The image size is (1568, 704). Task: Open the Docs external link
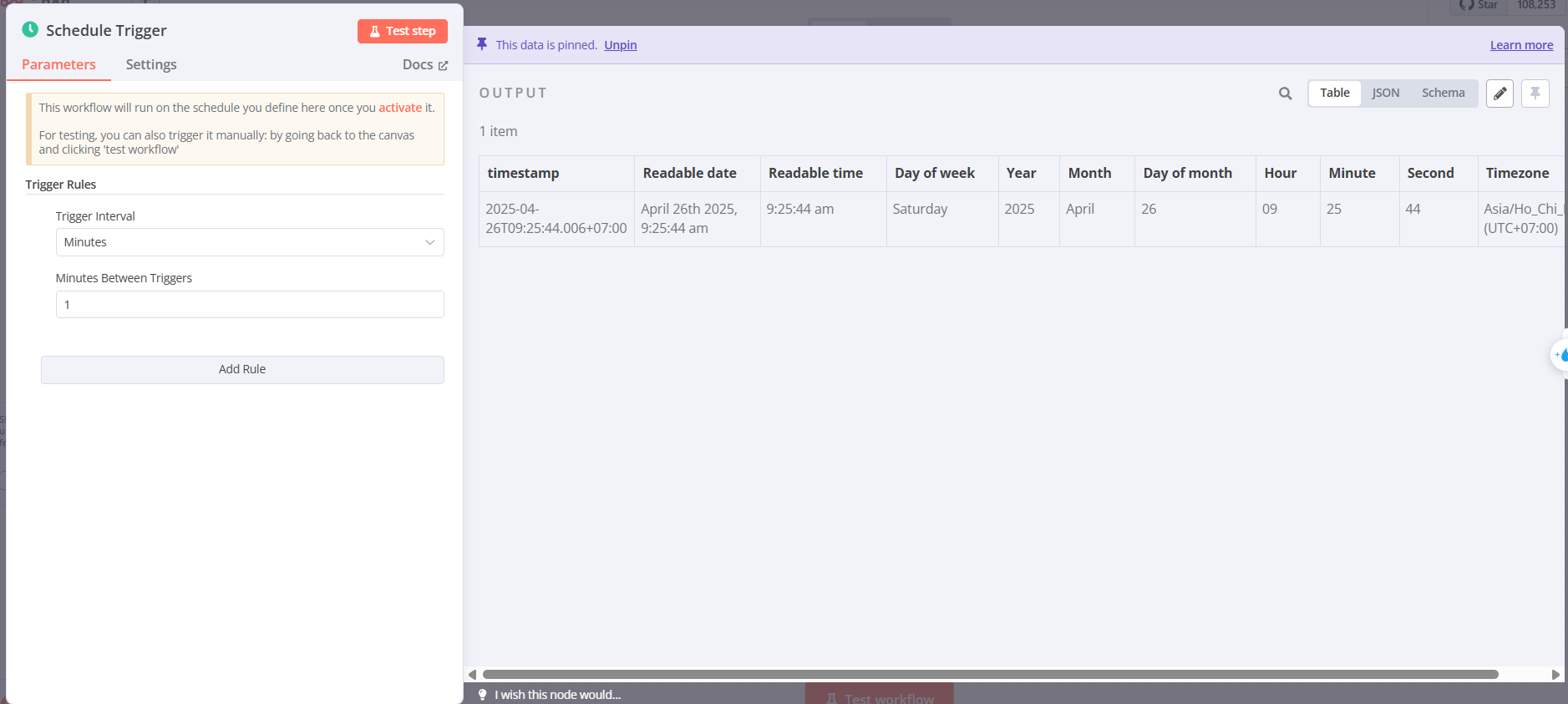click(425, 64)
